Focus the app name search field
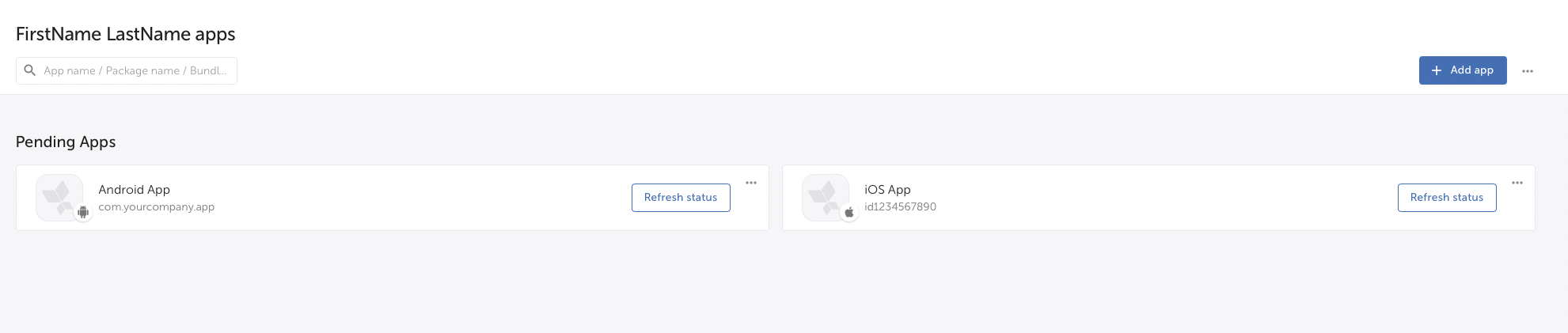Viewport: 1568px width, 333px height. (x=127, y=70)
